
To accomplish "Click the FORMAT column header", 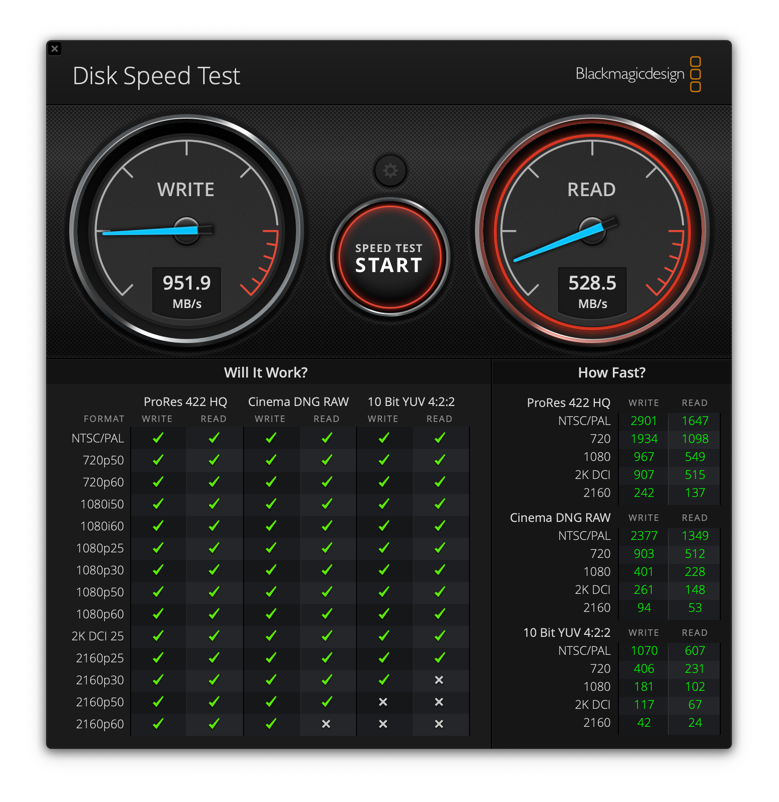I will 104,419.
